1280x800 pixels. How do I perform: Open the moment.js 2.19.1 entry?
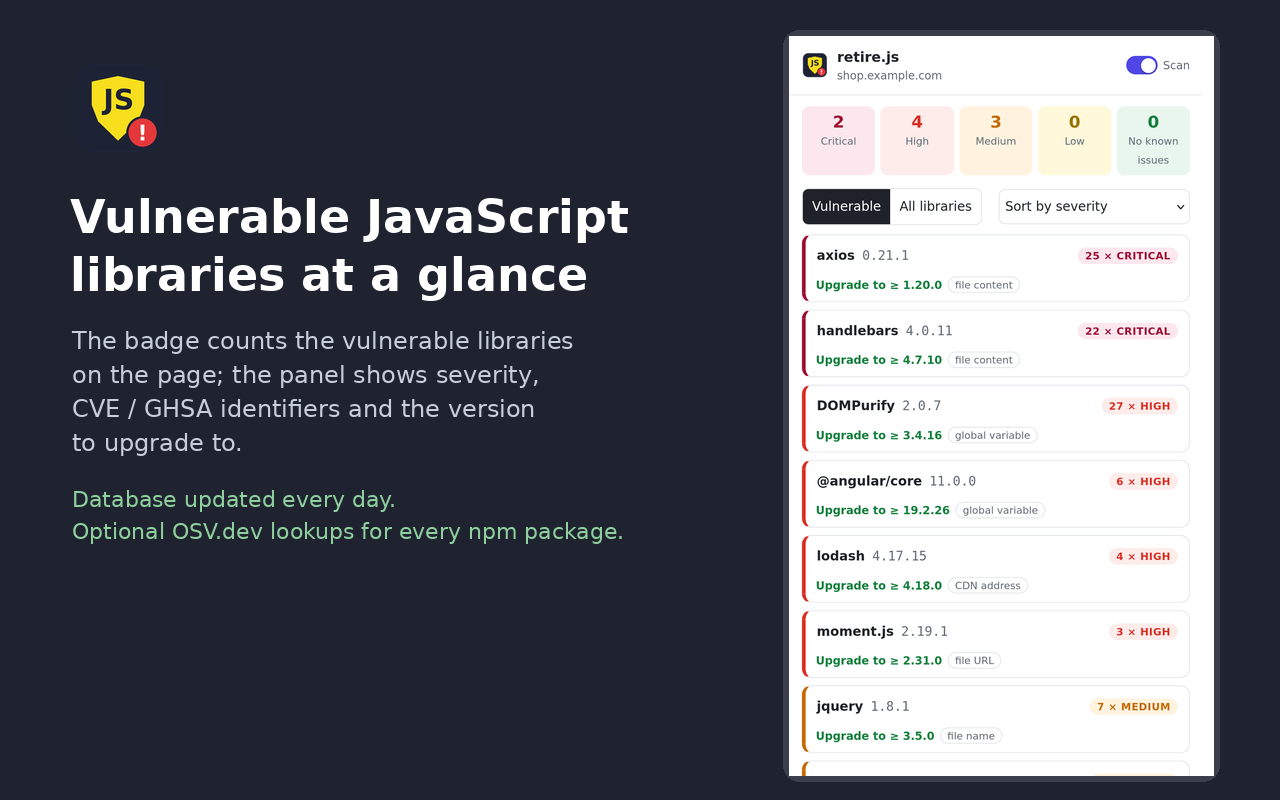(996, 644)
